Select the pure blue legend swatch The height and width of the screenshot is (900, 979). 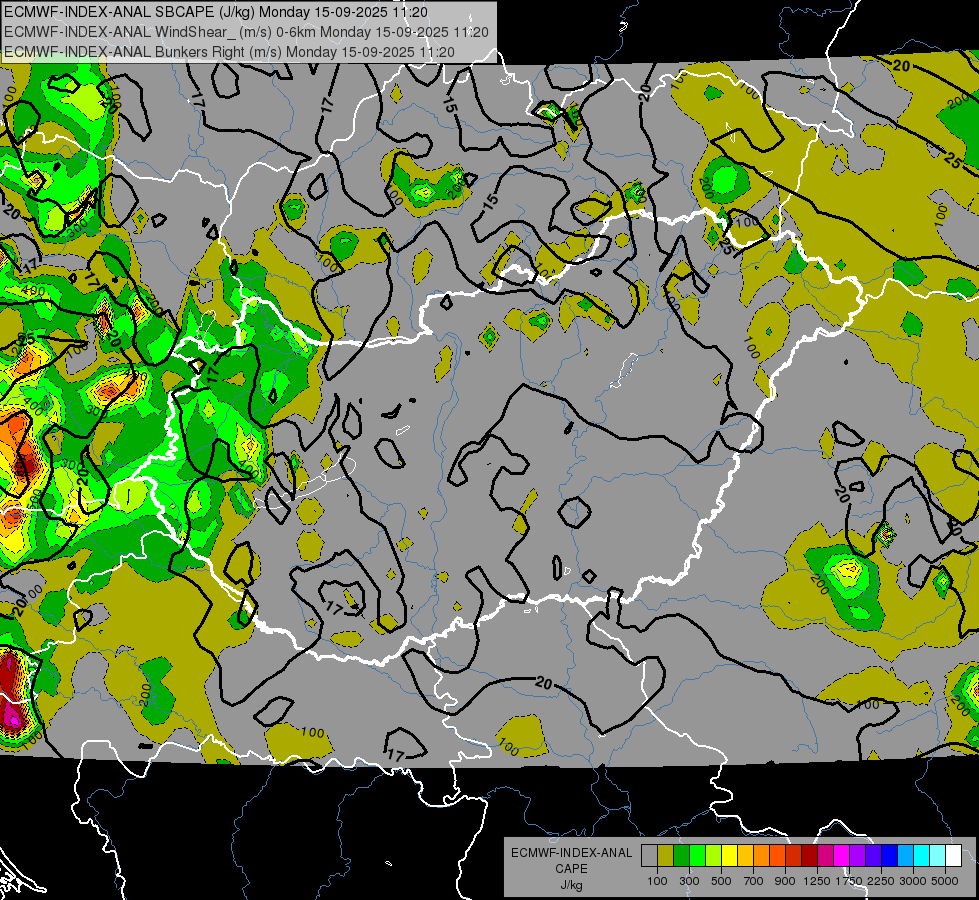890,855
